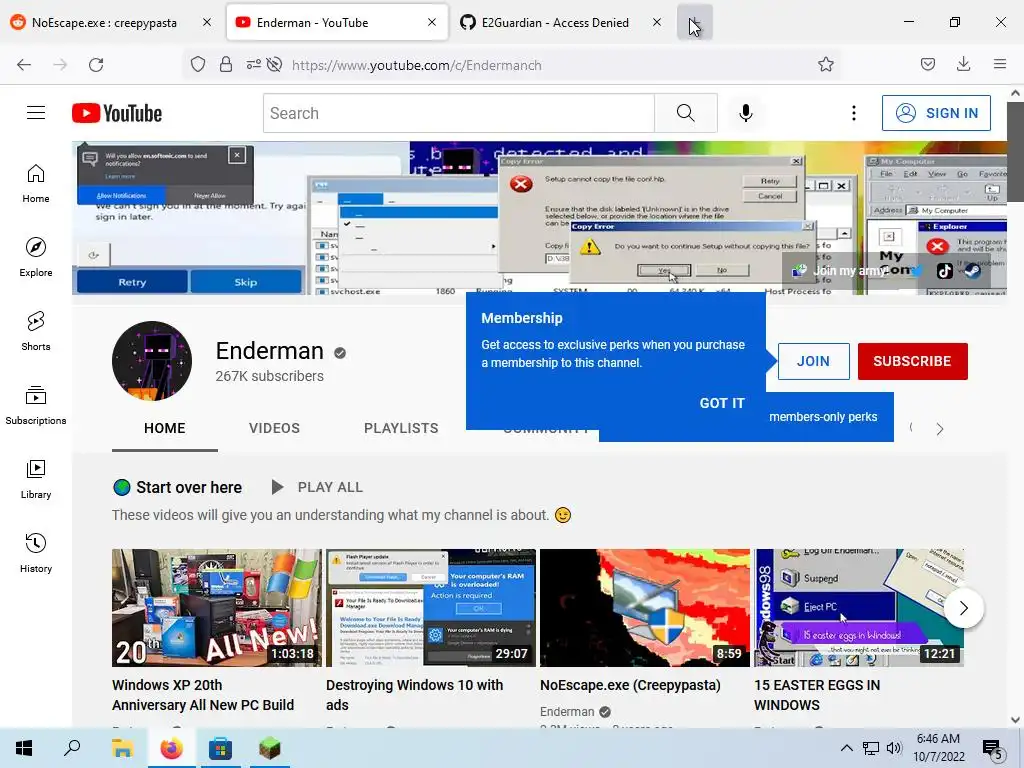Open the Windows Start menu
The image size is (1024, 768).
pos(24,748)
